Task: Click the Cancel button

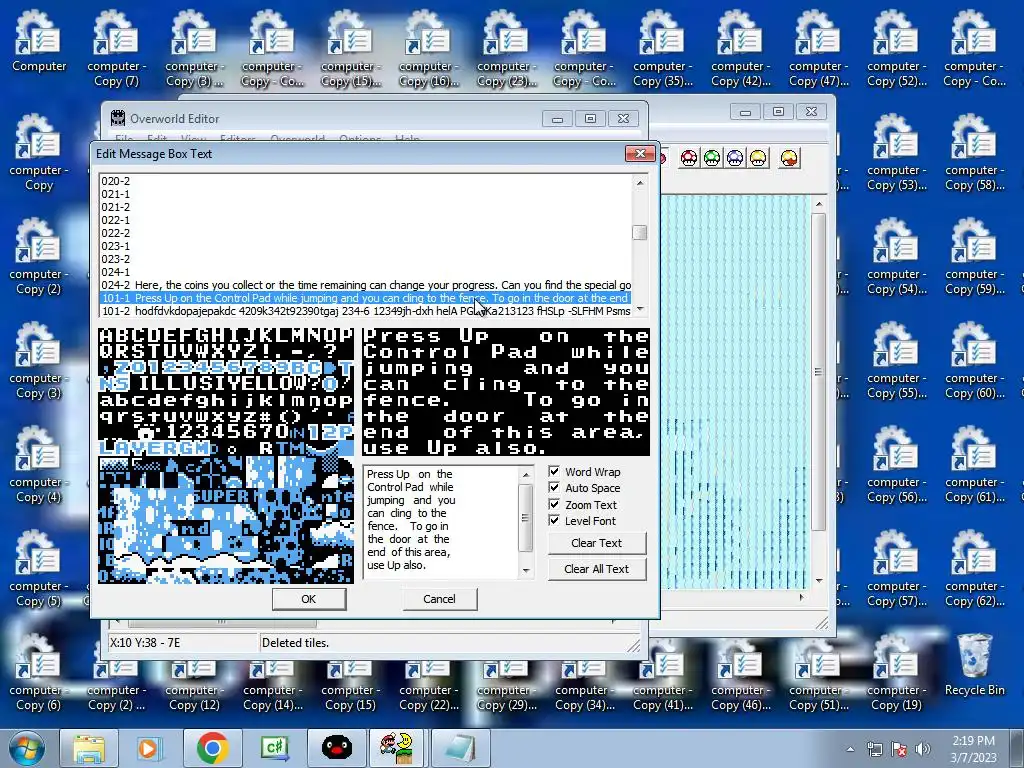Action: [440, 599]
